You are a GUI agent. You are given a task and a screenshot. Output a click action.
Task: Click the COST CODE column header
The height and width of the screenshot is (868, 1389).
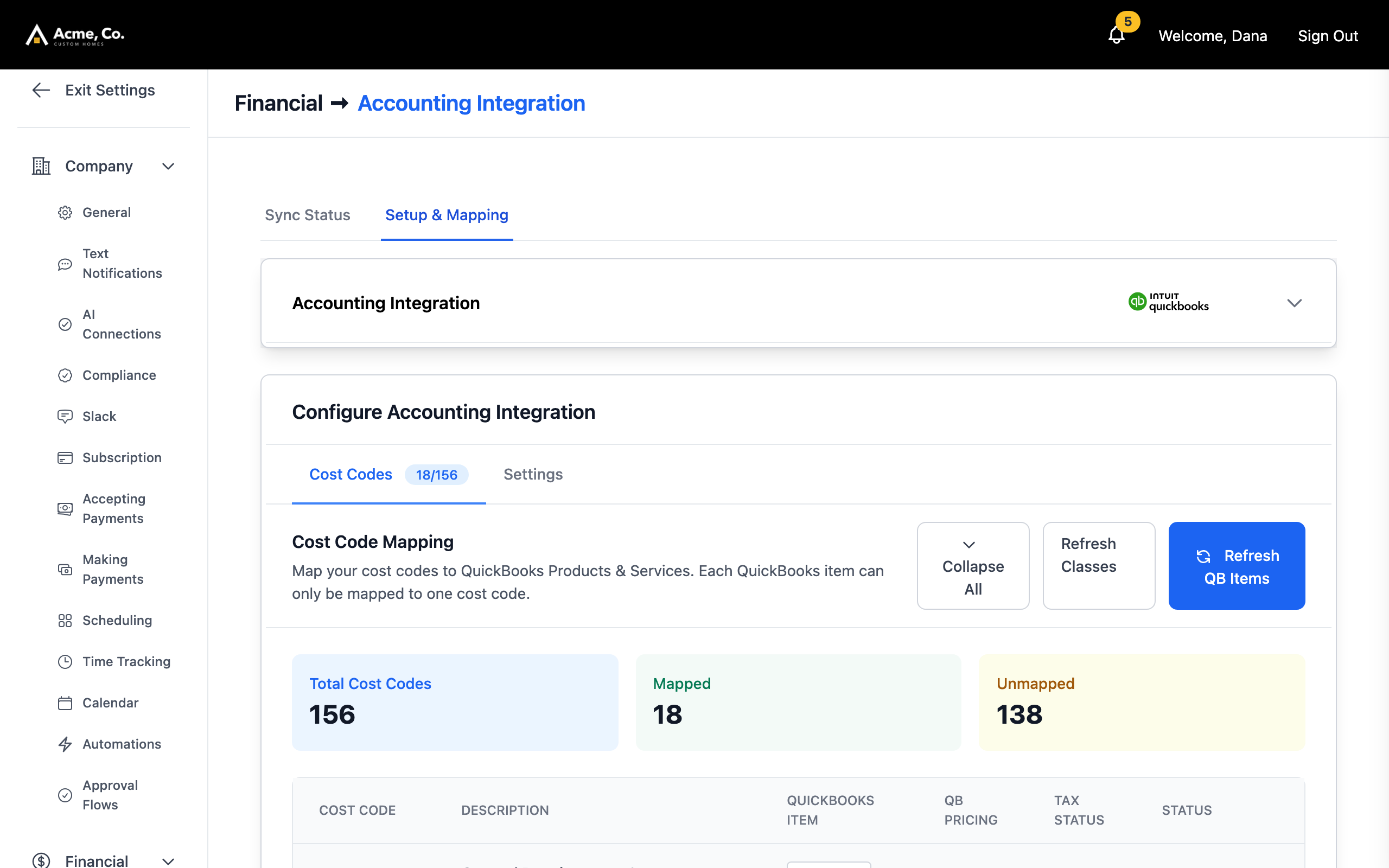click(357, 810)
